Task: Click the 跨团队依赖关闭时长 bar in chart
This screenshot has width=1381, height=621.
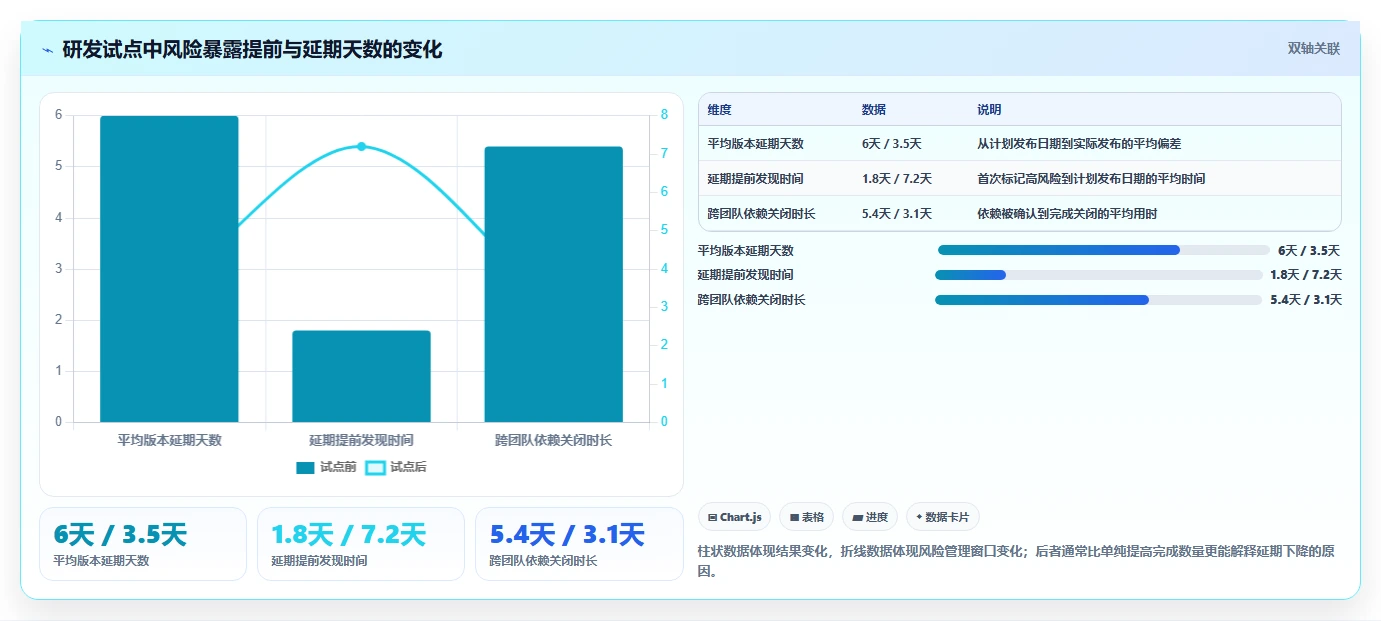Action: pos(553,284)
